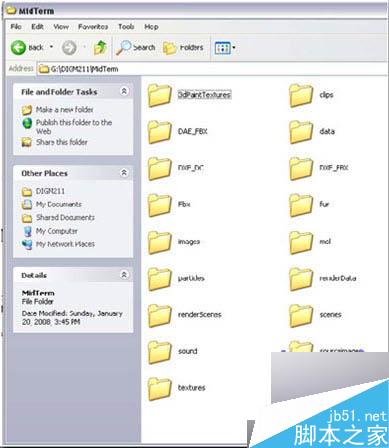Select the renderData folder icon

[301, 279]
